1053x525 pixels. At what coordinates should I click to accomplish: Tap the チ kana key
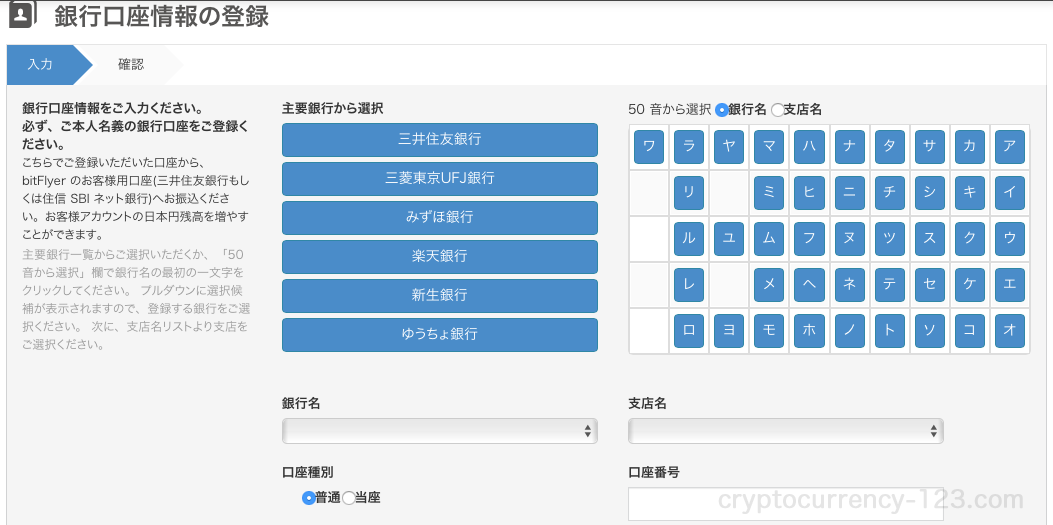tap(890, 193)
